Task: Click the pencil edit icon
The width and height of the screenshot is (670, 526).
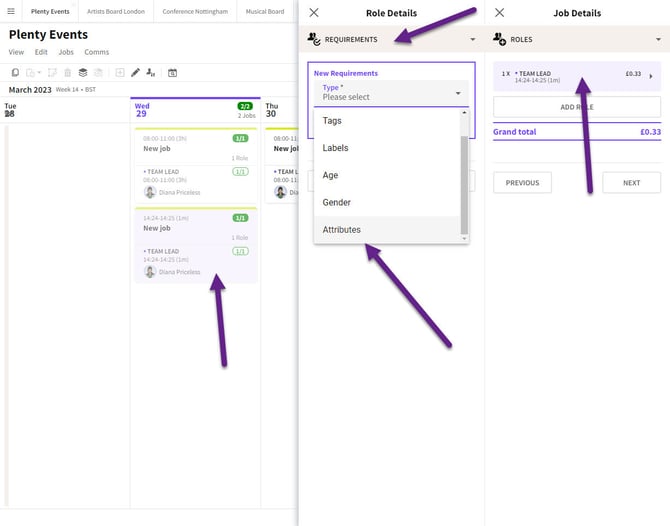Action: [x=136, y=73]
